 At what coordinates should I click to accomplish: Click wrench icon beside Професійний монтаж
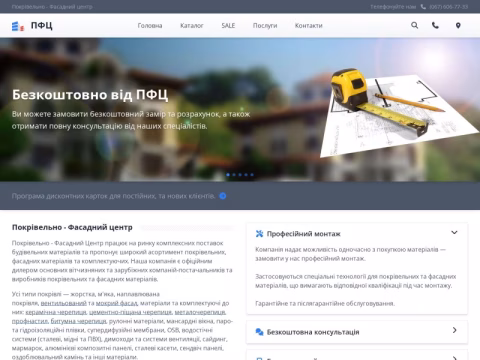(259, 234)
